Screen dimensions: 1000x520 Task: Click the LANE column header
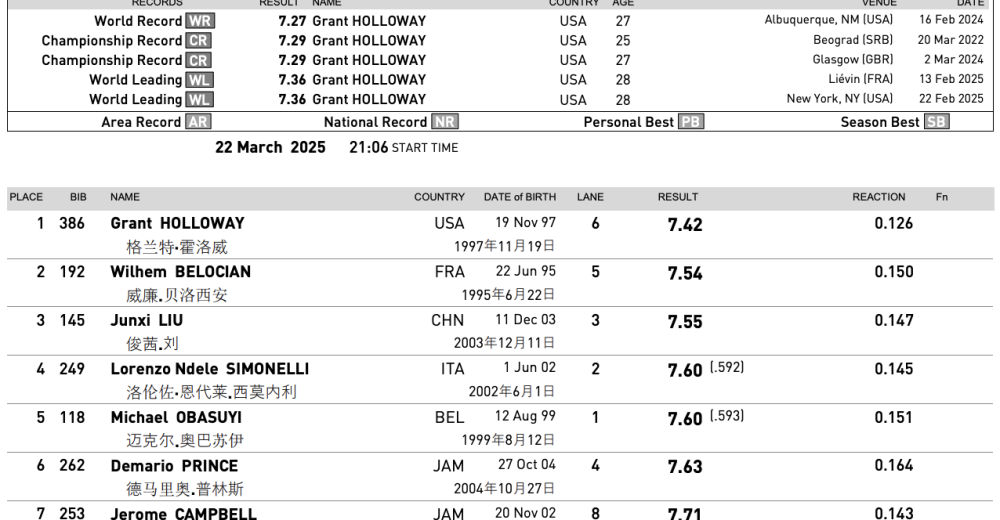tap(590, 197)
